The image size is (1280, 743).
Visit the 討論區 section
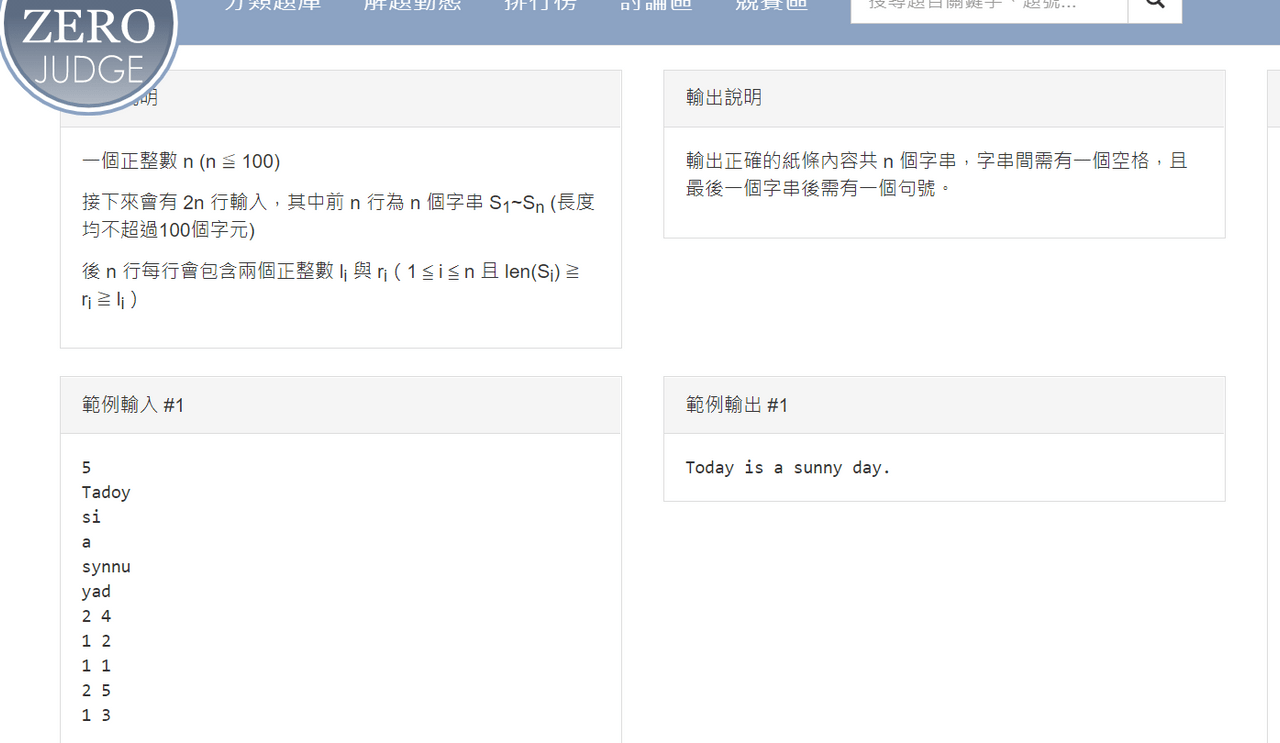click(x=655, y=6)
